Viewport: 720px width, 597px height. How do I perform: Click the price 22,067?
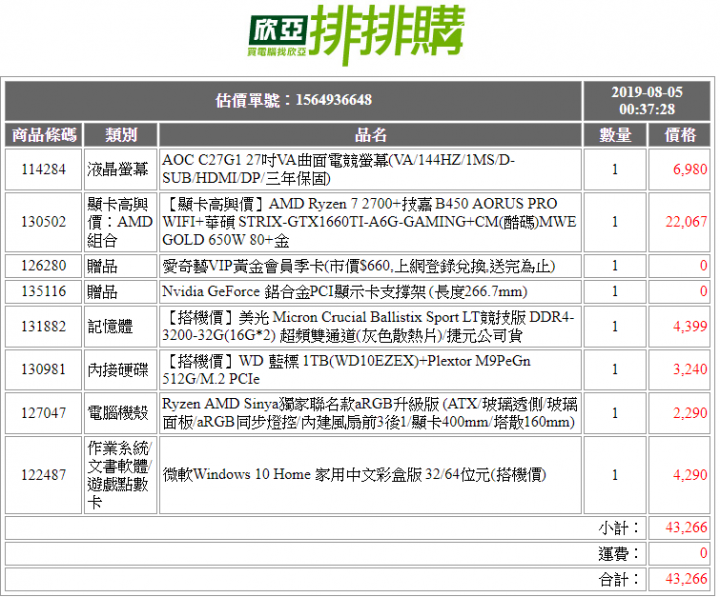tap(686, 222)
